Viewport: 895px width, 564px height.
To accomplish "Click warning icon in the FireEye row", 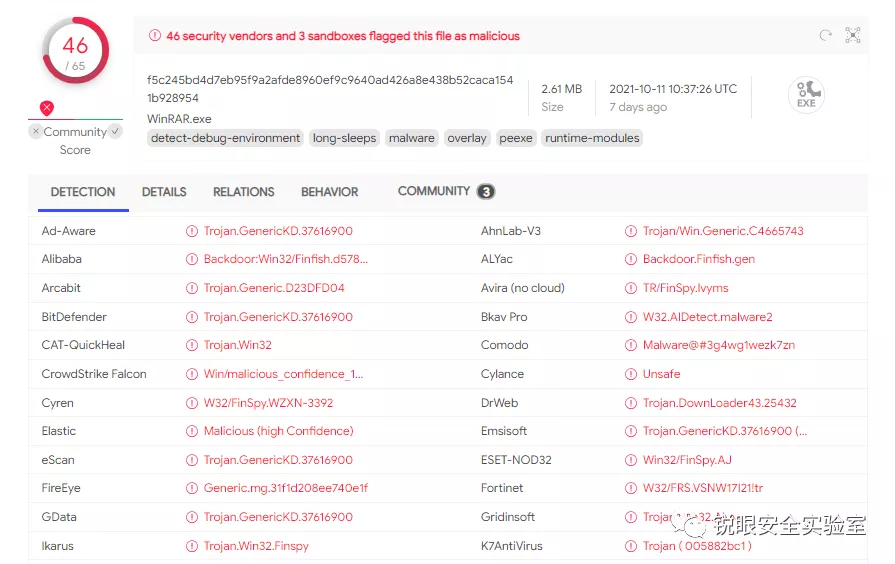I will (192, 488).
